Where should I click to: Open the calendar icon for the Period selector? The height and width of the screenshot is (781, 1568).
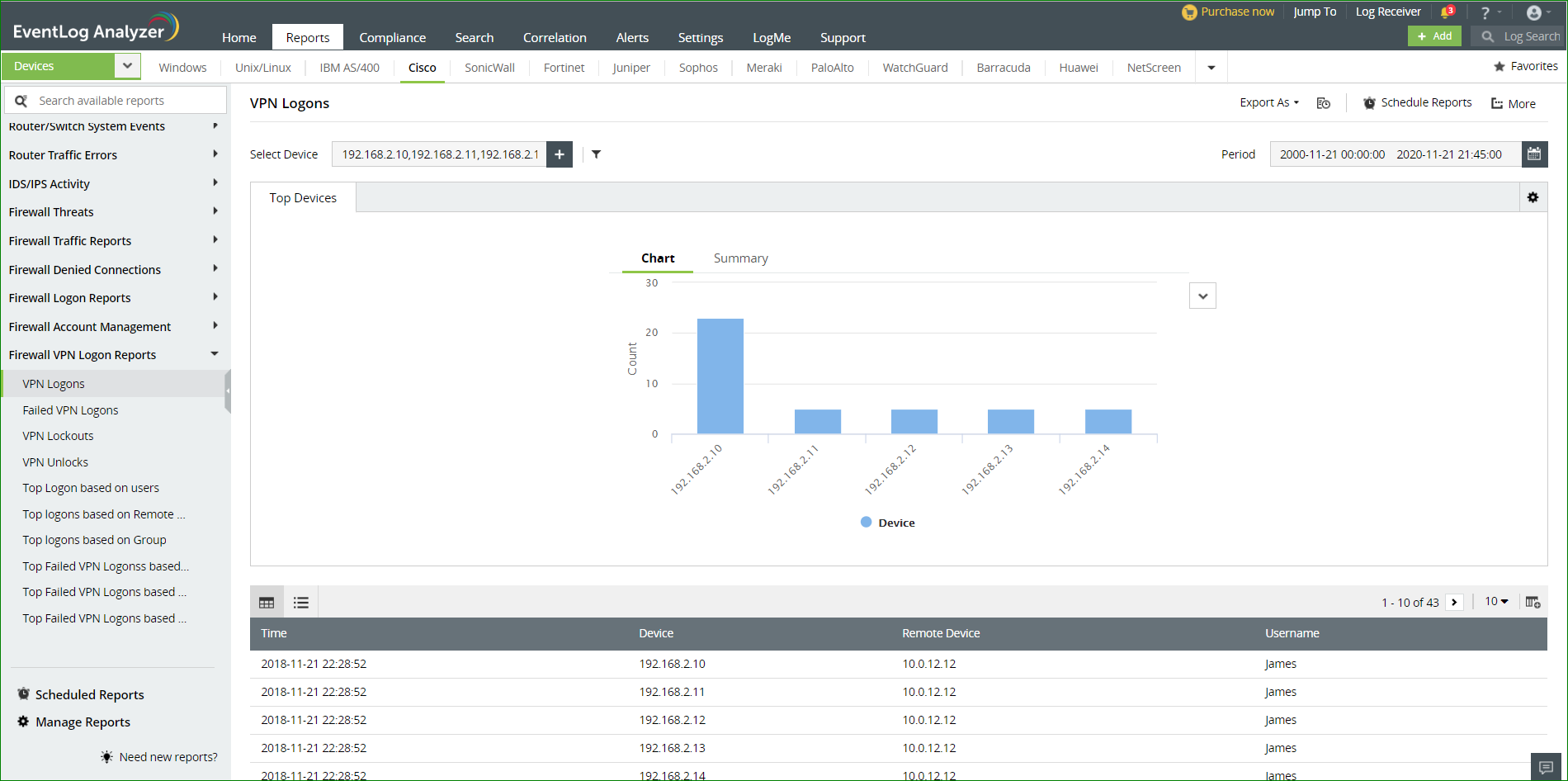tap(1535, 154)
